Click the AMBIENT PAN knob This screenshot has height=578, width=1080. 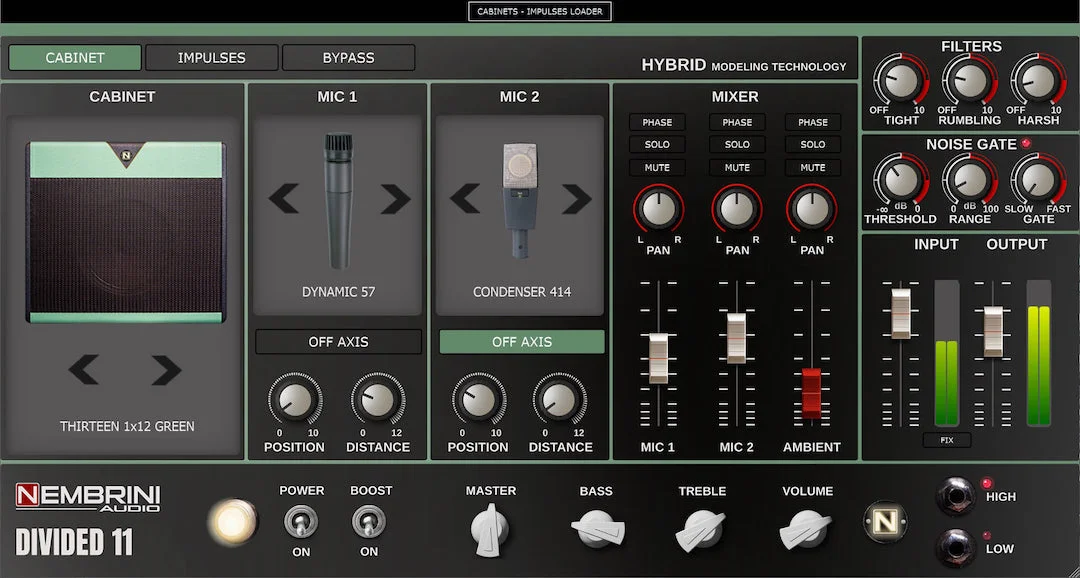coord(813,209)
